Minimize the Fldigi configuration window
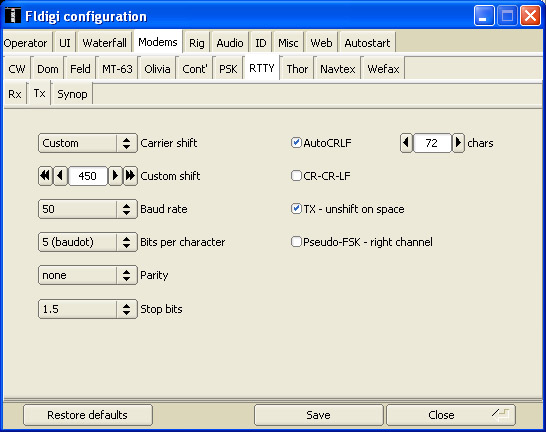Image resolution: width=546 pixels, height=432 pixels. (484, 16)
